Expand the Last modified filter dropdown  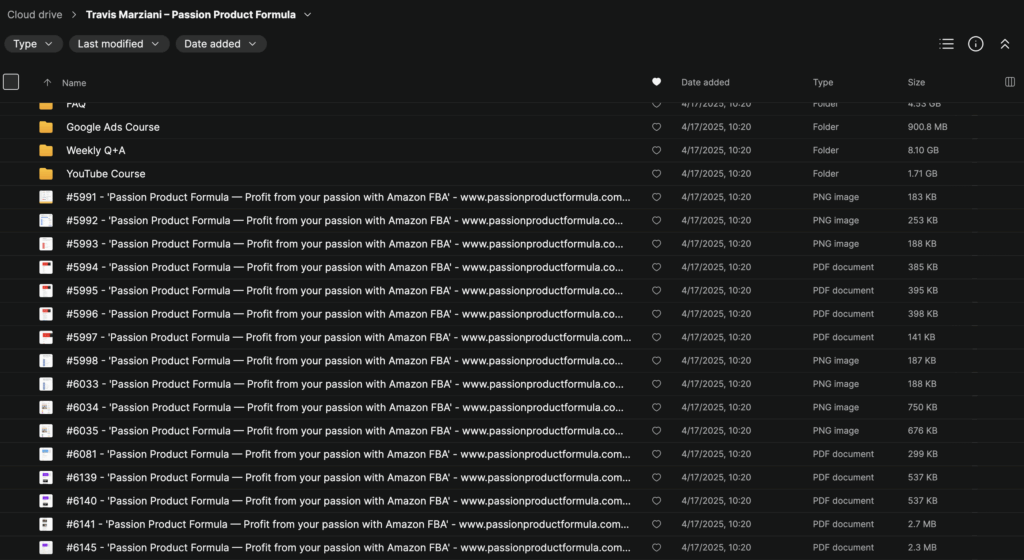coord(118,44)
